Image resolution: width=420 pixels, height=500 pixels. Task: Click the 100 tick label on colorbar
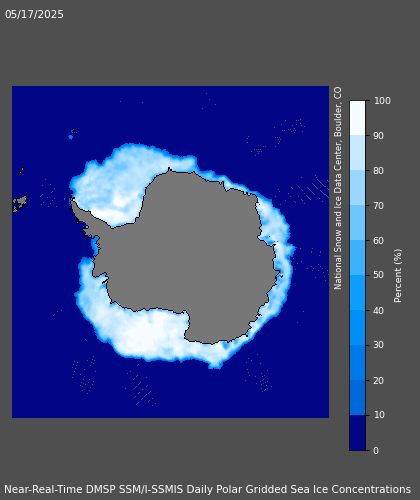point(382,101)
